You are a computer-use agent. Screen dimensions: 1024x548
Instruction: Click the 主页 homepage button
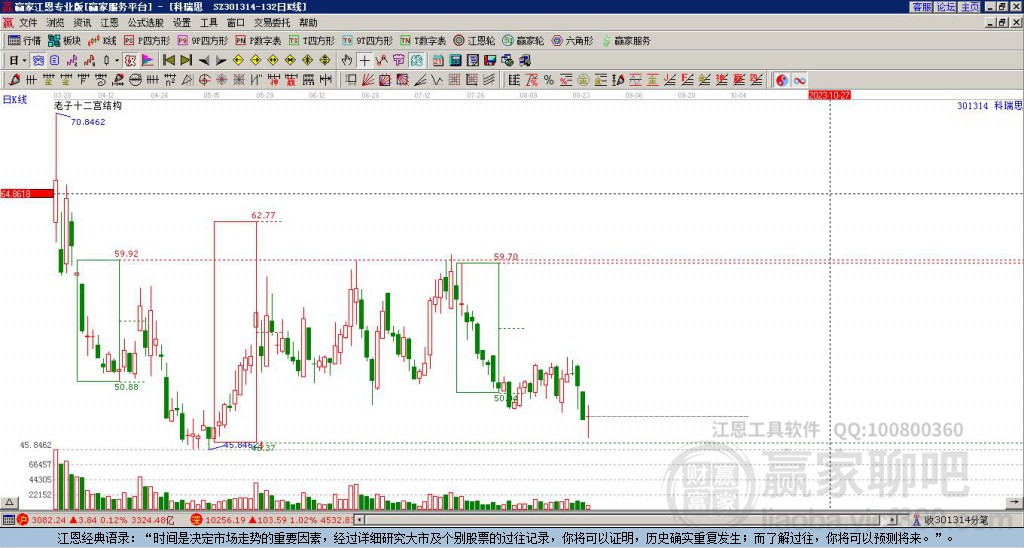click(970, 7)
